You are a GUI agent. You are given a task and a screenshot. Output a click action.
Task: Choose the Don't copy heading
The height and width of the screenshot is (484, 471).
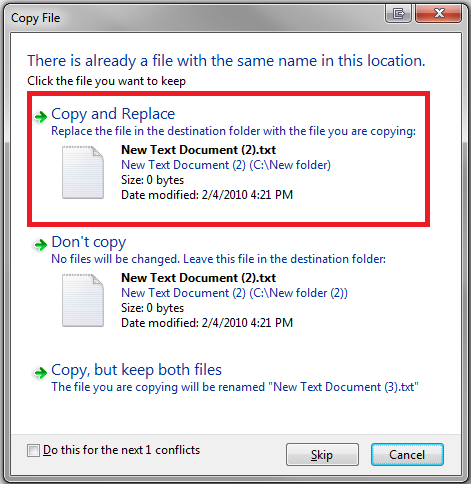89,242
